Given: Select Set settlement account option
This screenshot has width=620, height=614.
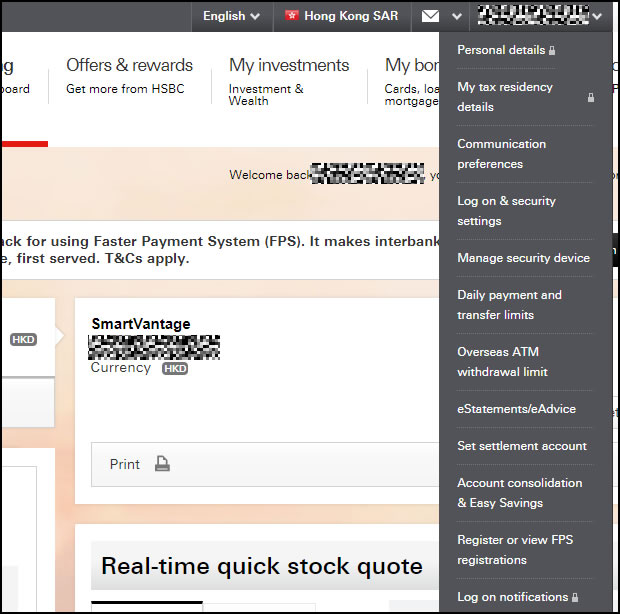Looking at the screenshot, I should point(521,446).
